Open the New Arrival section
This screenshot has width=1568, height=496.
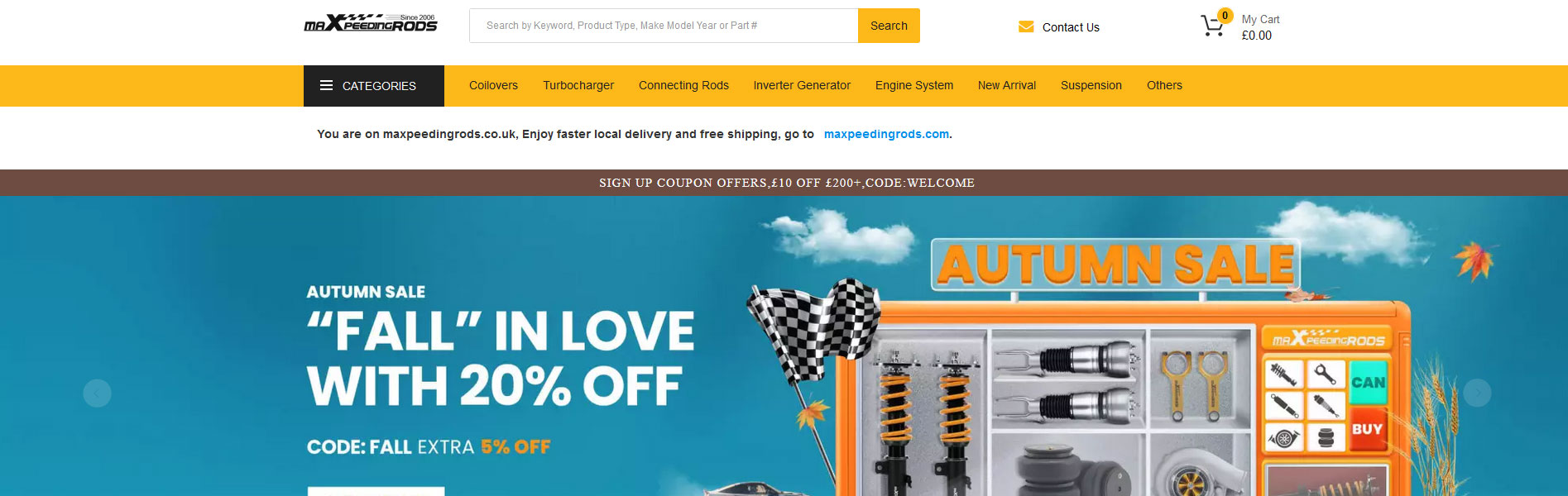[1007, 85]
